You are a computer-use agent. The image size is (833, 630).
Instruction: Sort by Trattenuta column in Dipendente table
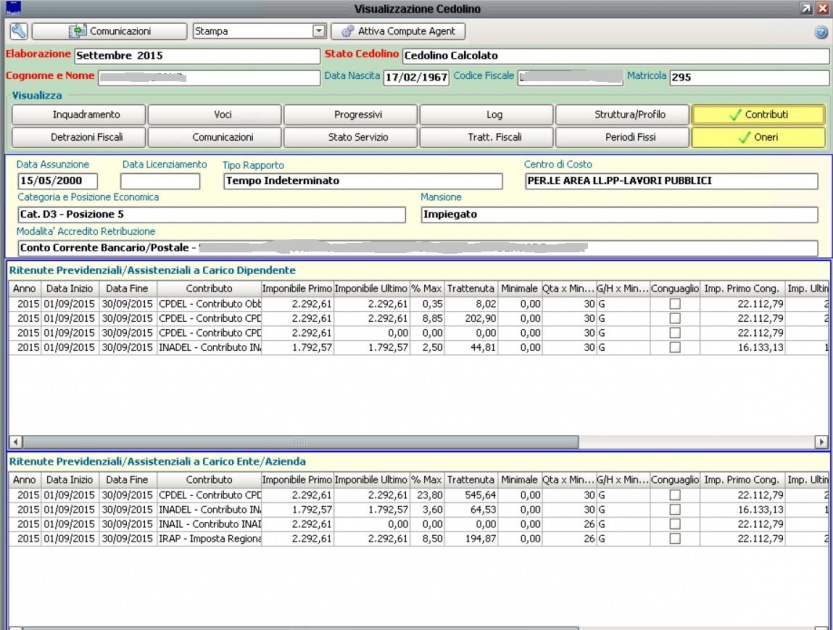coord(471,288)
